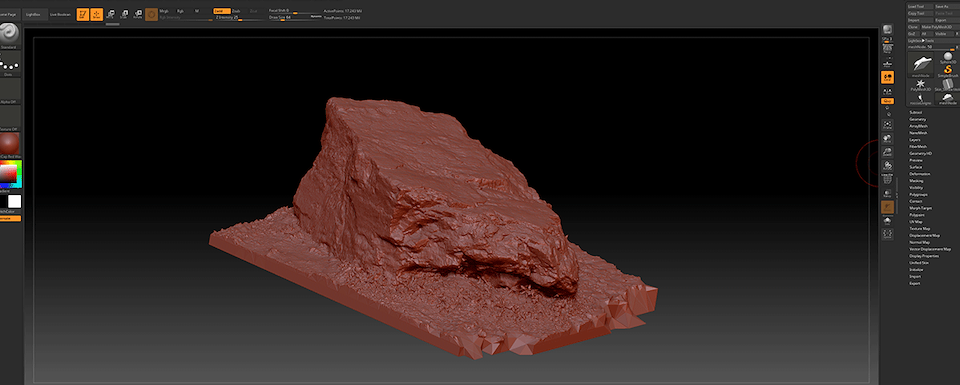960x385 pixels.
Task: Toggle Local transformations button in right shelf
Action: pos(887,77)
